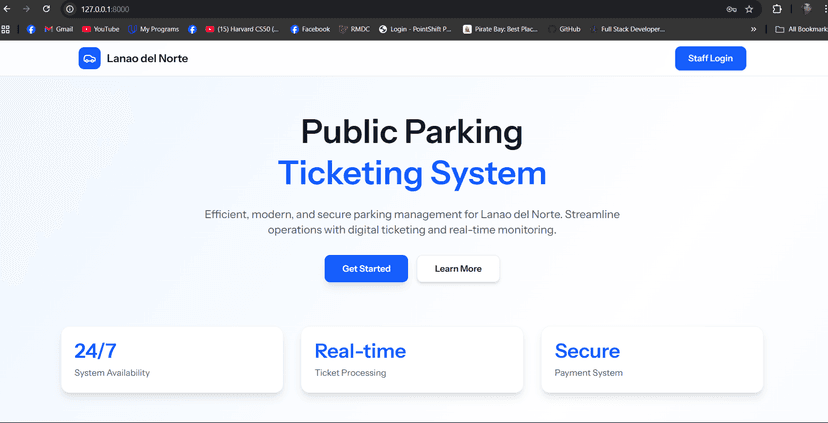
Task: Expand hidden bookmarks with the double chevron
Action: [754, 30]
